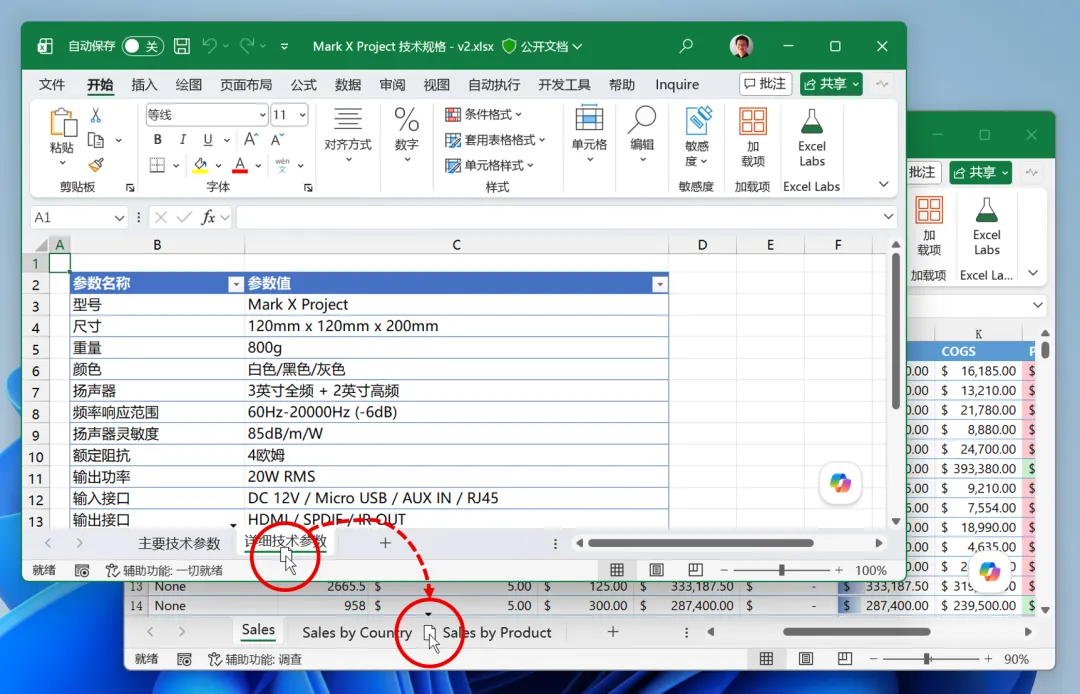Click the Decrease Font Size icon
The image size is (1080, 694).
coord(277,140)
